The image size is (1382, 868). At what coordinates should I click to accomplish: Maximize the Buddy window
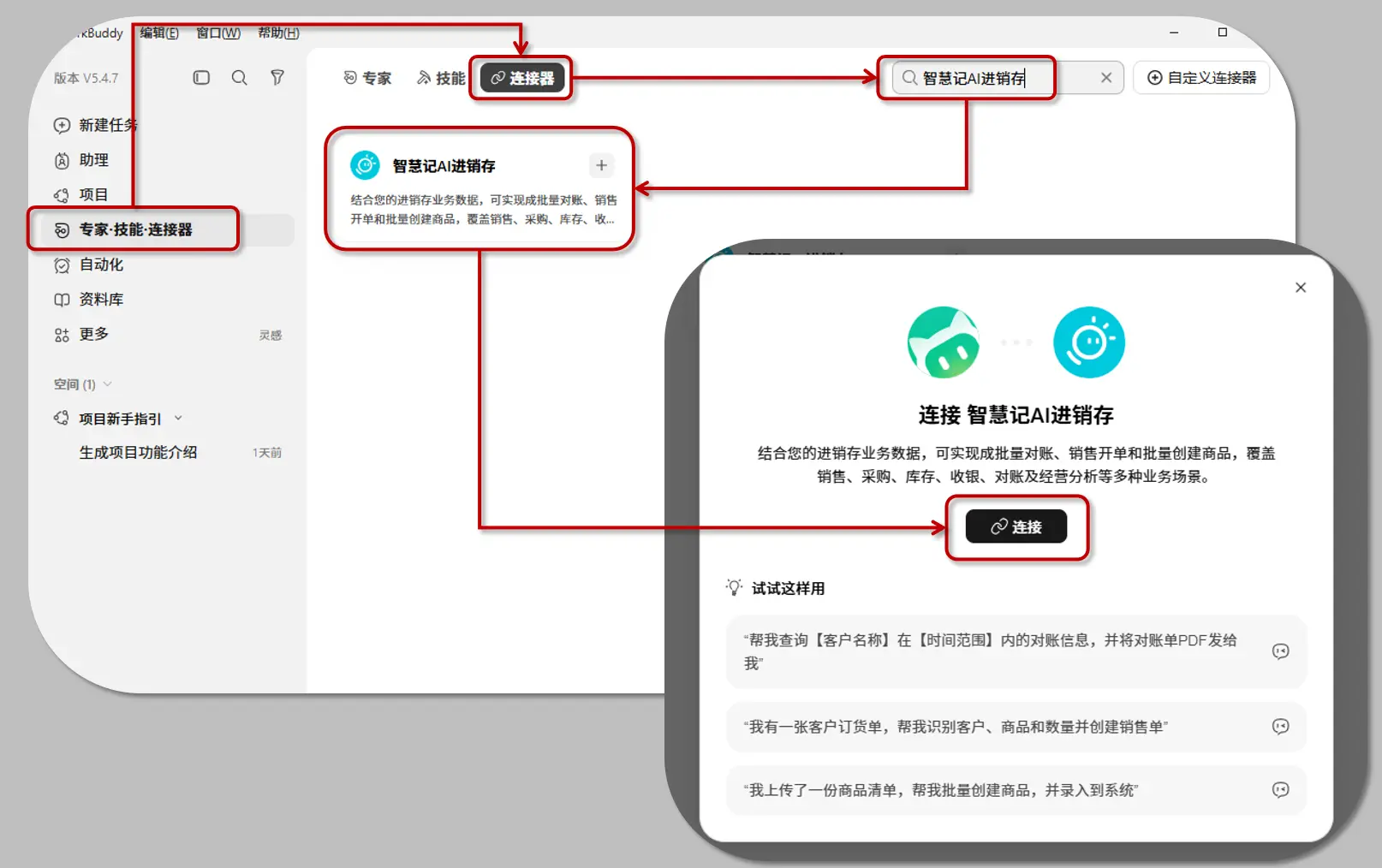coord(1223,33)
